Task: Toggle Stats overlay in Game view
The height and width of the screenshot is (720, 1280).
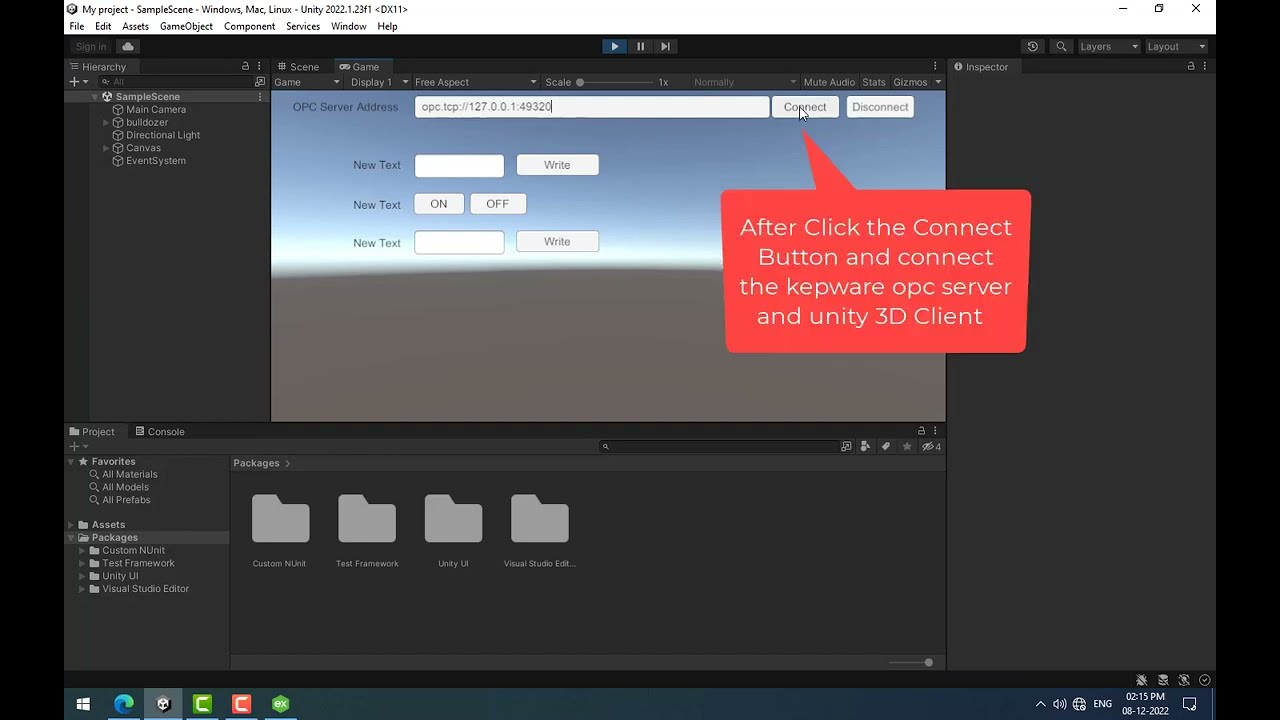Action: point(874,82)
